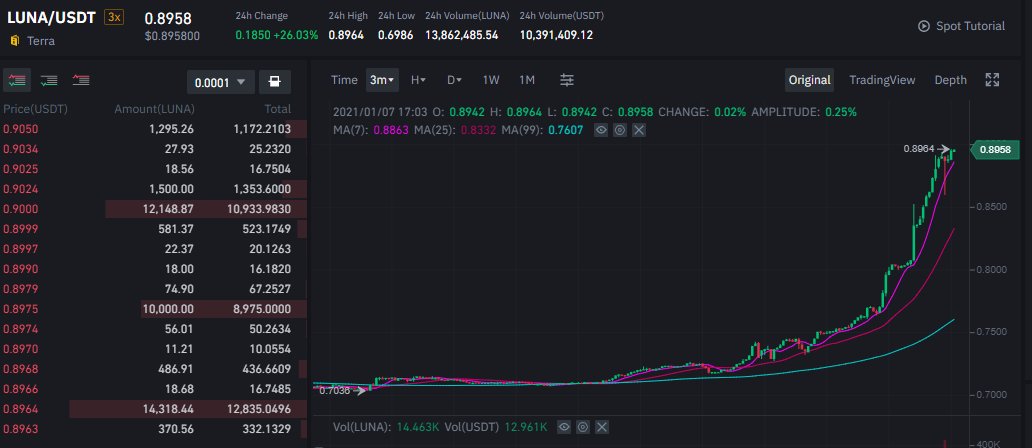The height and width of the screenshot is (448, 1032).
Task: Select ask price 0.8997
Action: coord(20,249)
